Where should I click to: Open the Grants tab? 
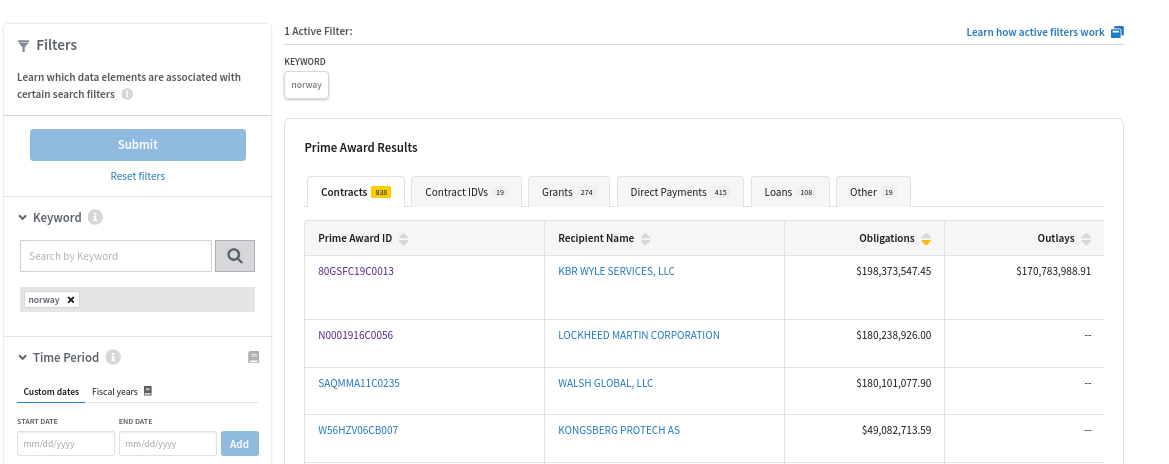click(x=569, y=192)
